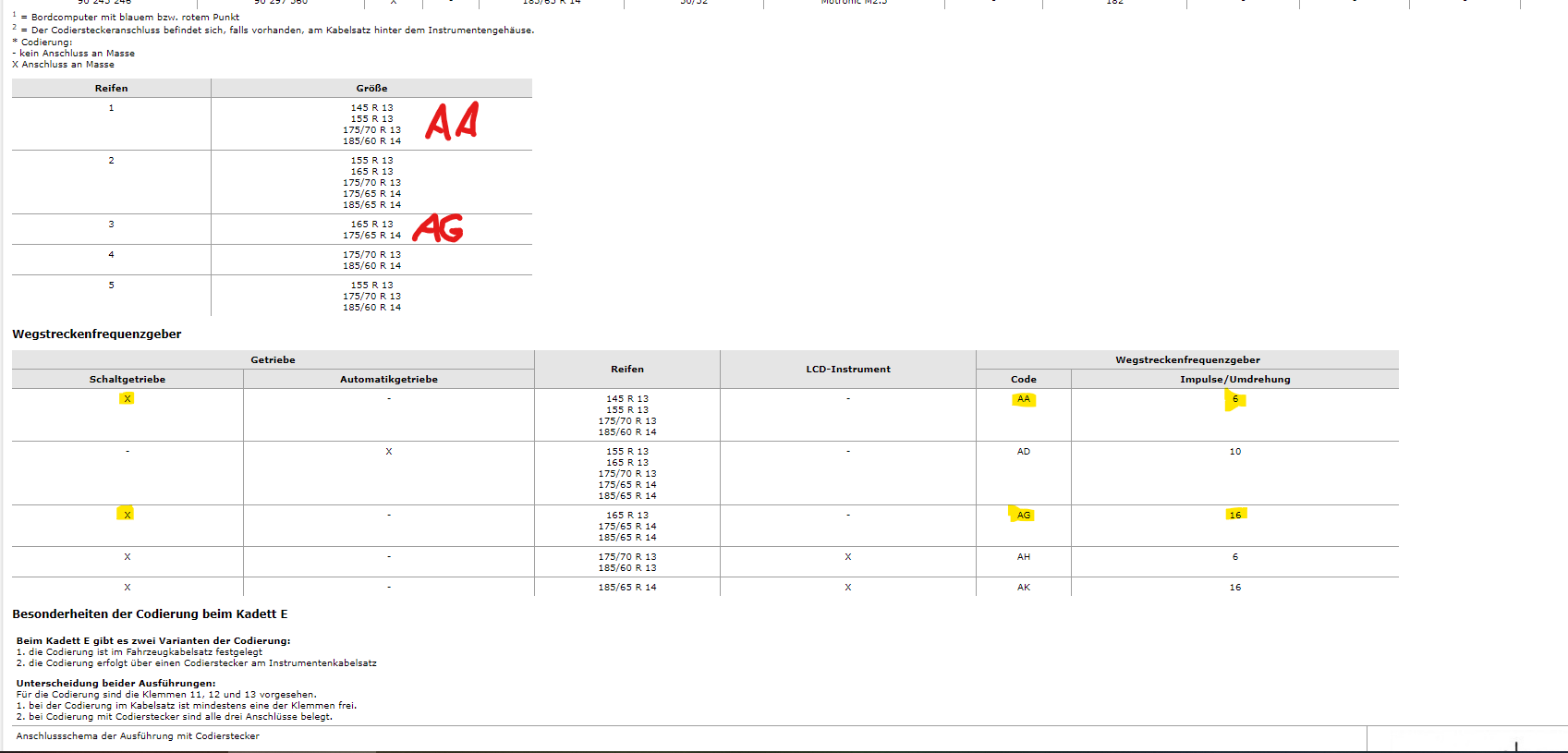The width and height of the screenshot is (1568, 753).
Task: Click the Automatikgetriebe column header
Action: point(388,379)
